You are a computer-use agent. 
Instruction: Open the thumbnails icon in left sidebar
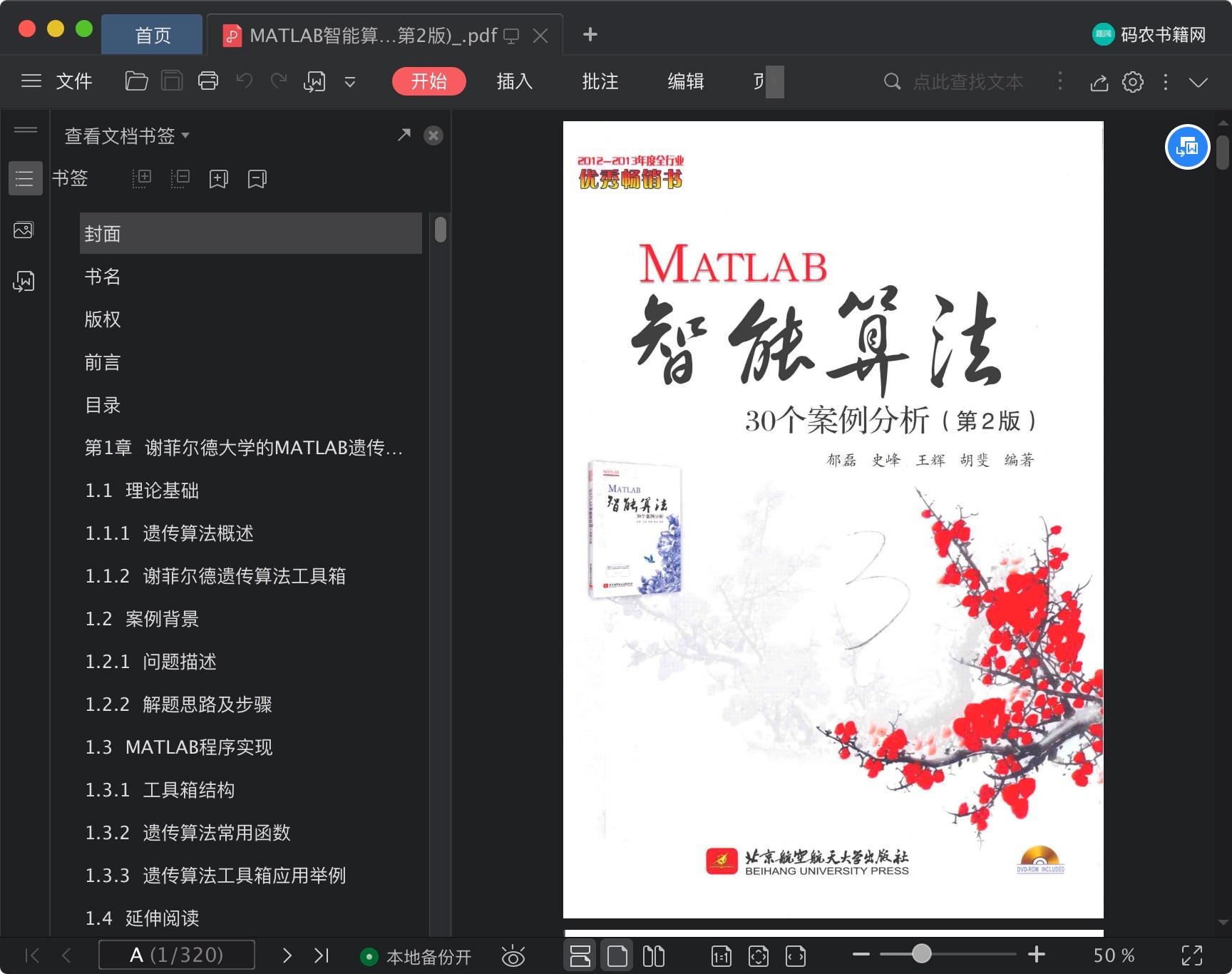24,230
